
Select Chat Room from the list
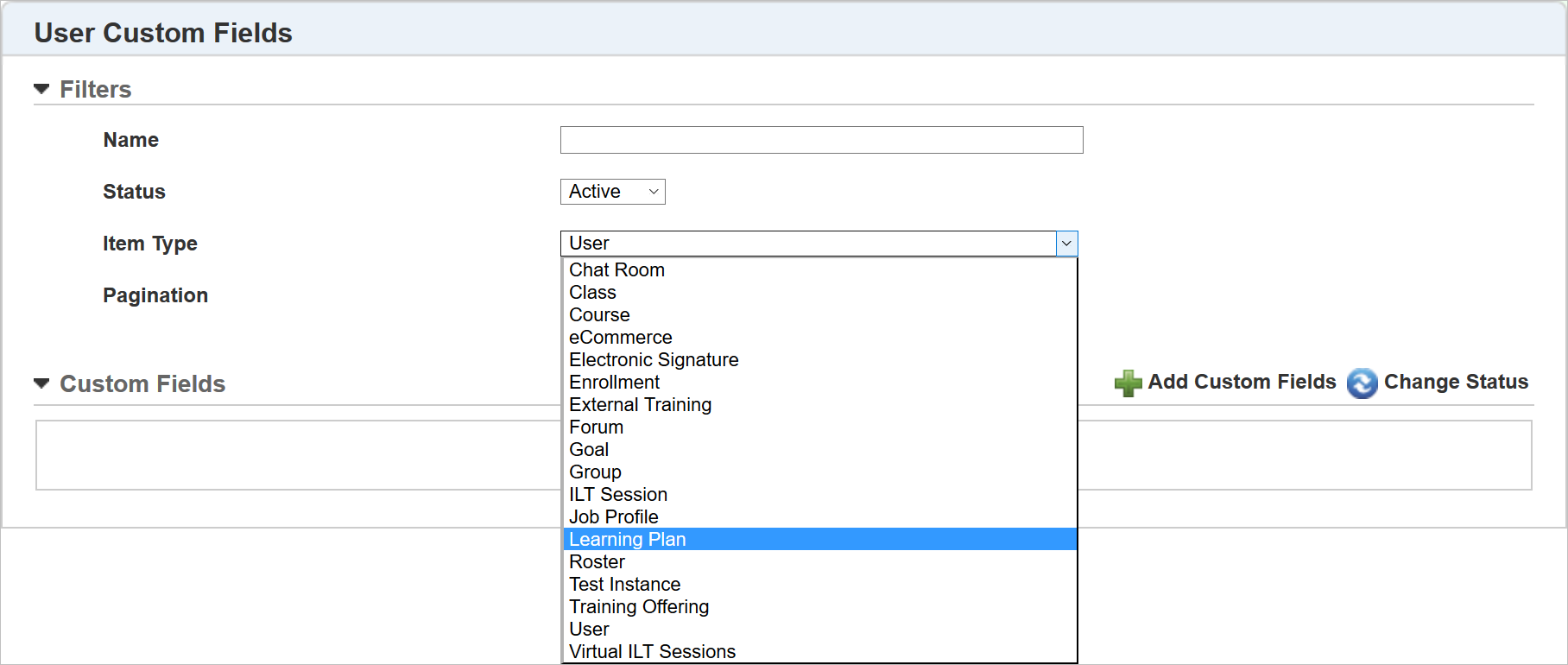tap(616, 270)
